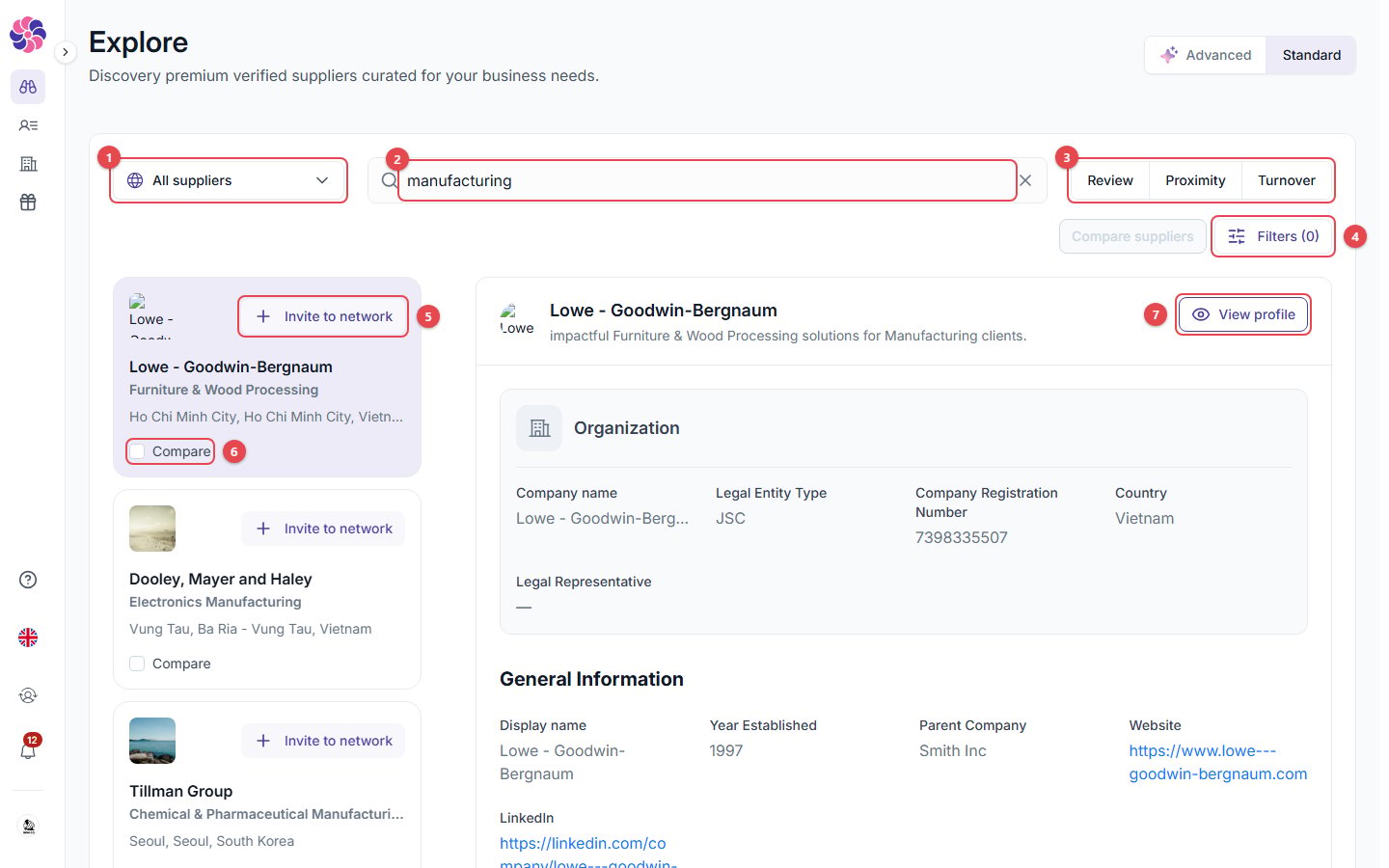Open the organization building icon in the sidebar

[x=28, y=164]
